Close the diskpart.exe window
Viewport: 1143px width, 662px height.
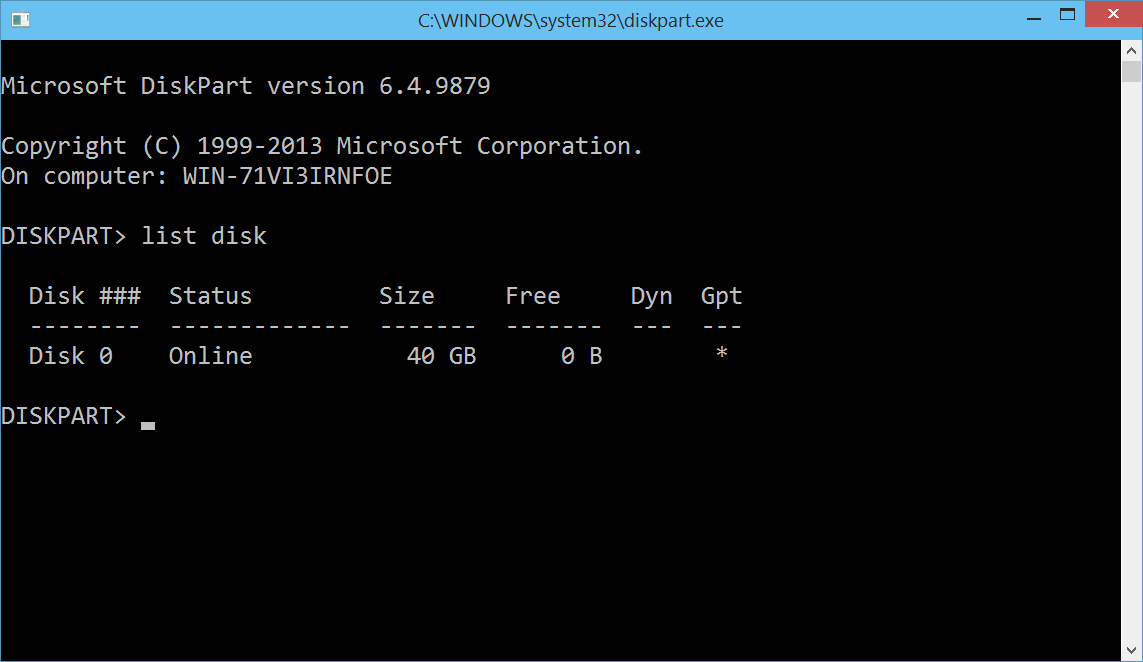tap(1113, 16)
